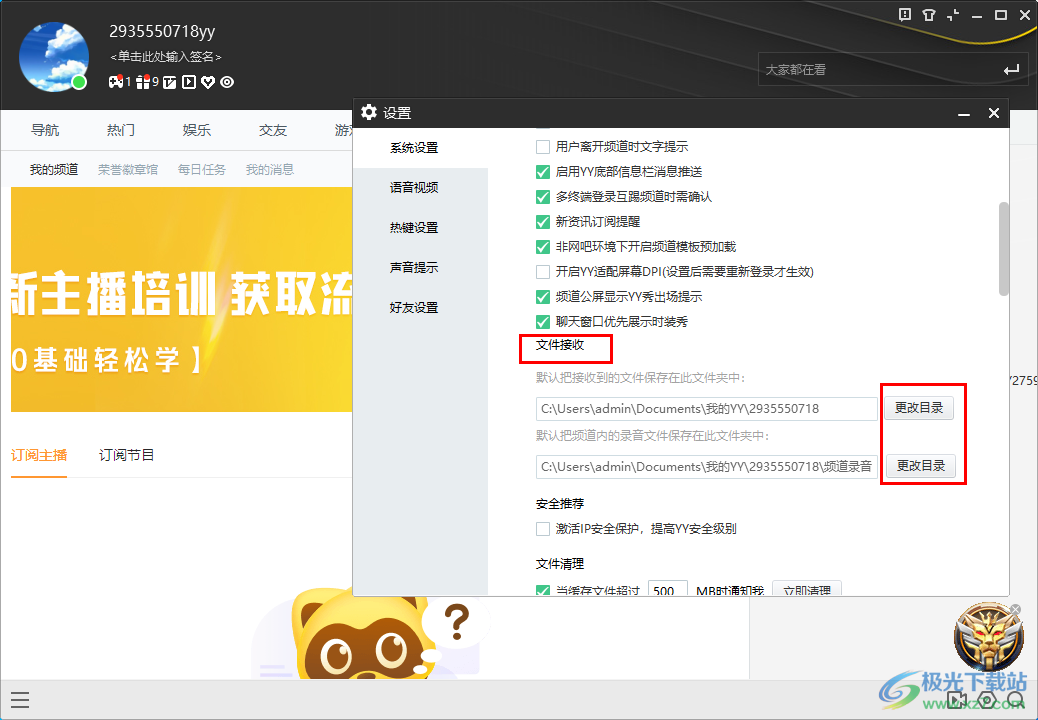1038x720 pixels.
Task: Click the enter arrow in the search box
Action: tap(1011, 69)
